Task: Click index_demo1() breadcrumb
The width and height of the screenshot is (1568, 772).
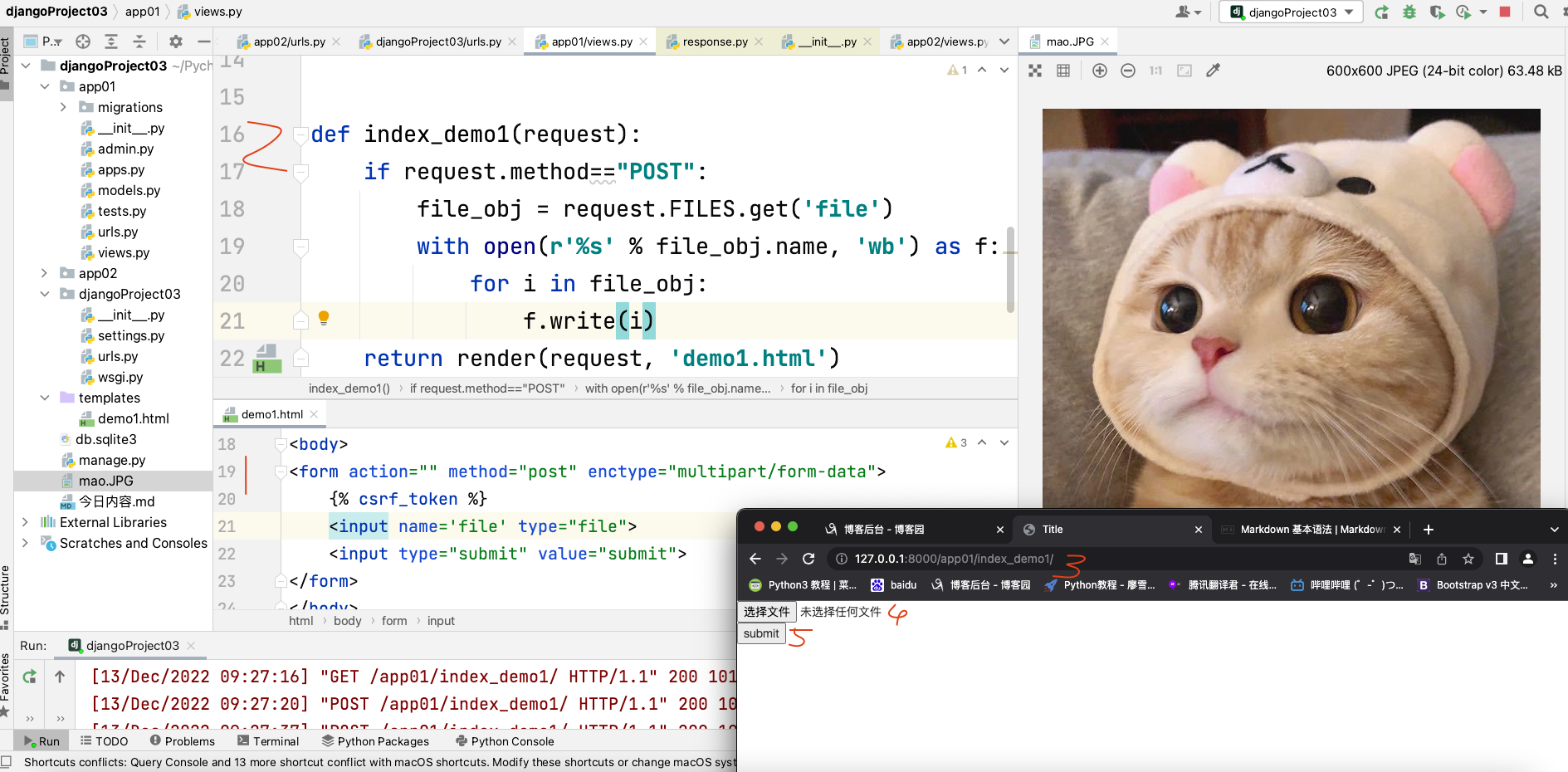Action: [349, 388]
